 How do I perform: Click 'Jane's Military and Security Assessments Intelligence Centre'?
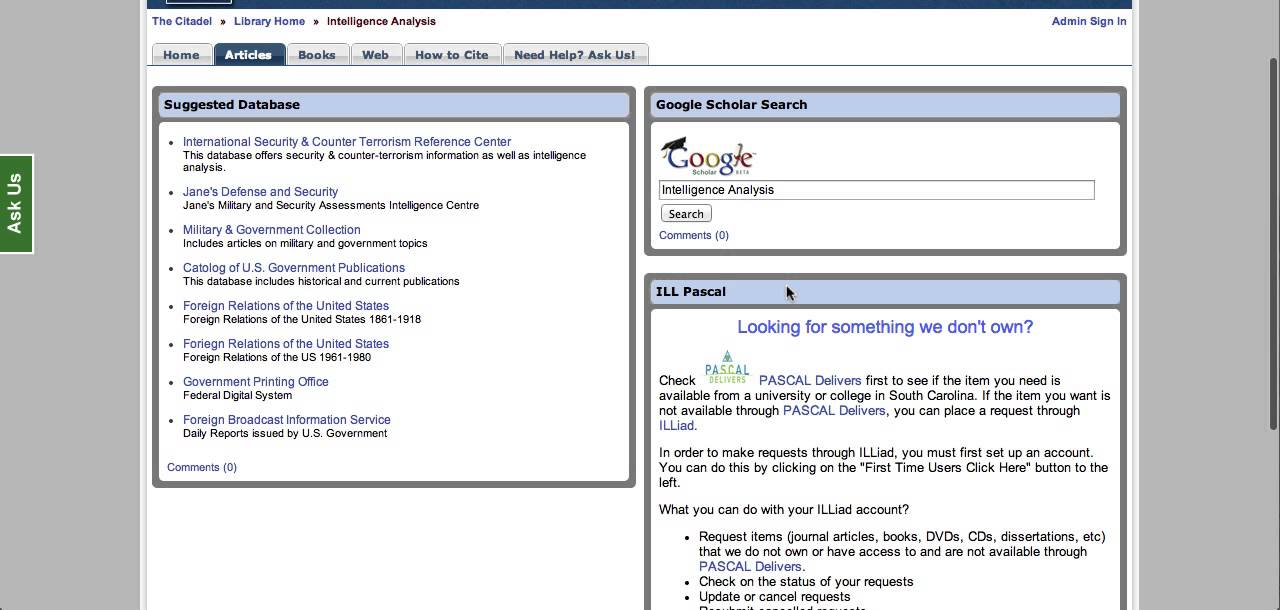click(331, 205)
